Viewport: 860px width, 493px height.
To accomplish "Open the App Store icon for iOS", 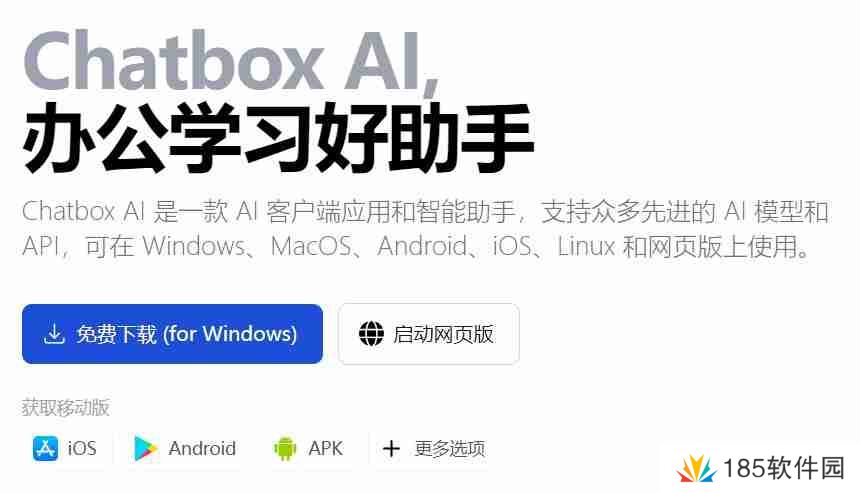I will [x=45, y=449].
